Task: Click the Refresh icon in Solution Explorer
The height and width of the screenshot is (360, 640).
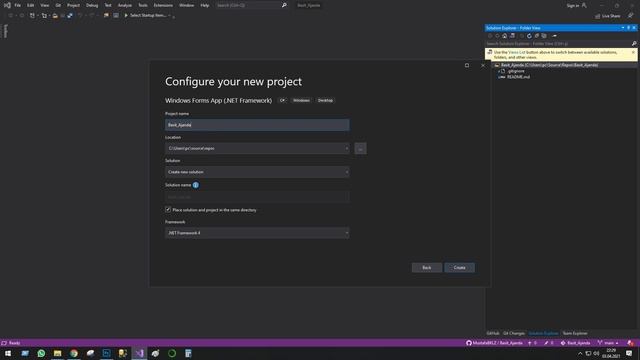Action: pos(529,36)
